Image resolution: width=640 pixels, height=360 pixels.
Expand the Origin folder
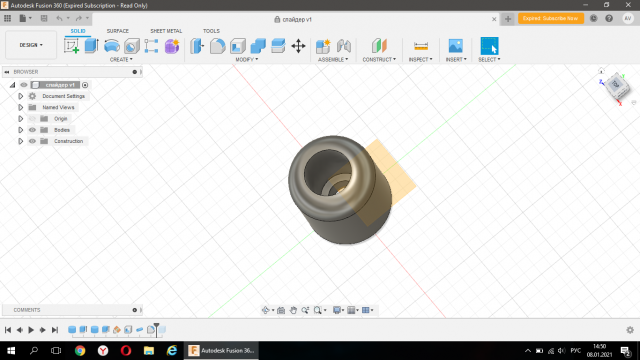click(x=20, y=119)
